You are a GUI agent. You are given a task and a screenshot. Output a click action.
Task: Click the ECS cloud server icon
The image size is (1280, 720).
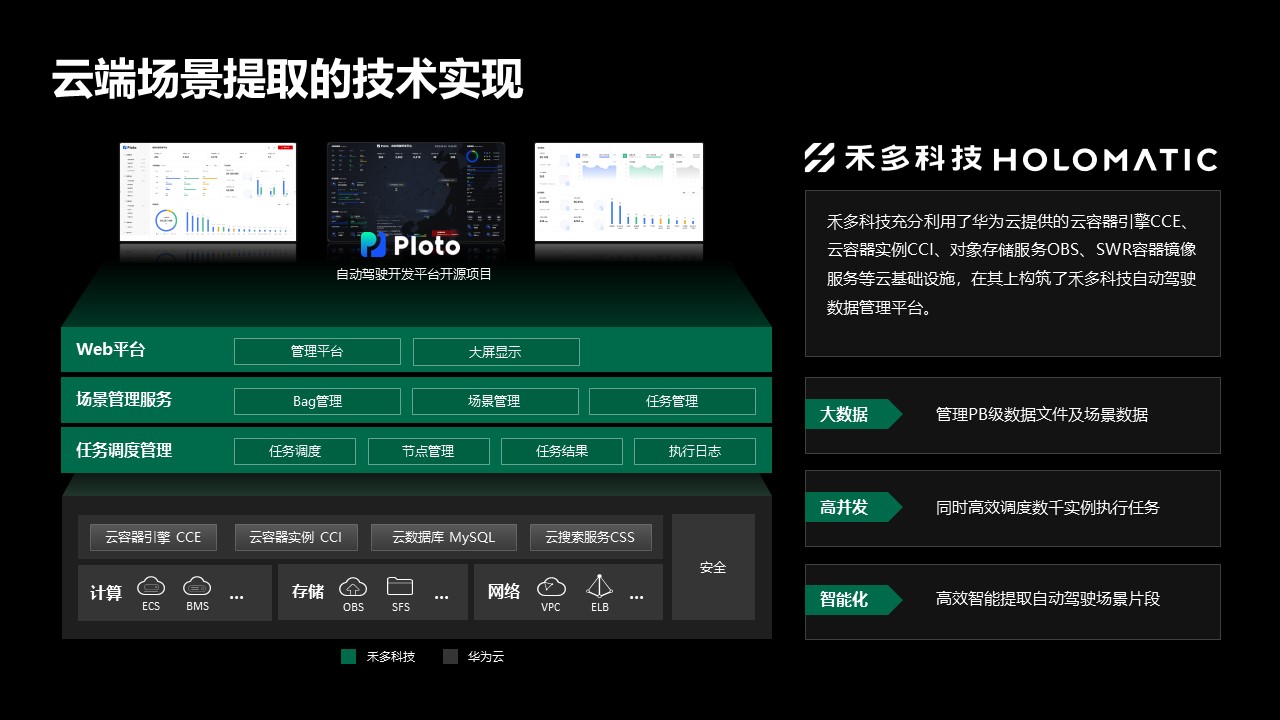click(x=151, y=586)
